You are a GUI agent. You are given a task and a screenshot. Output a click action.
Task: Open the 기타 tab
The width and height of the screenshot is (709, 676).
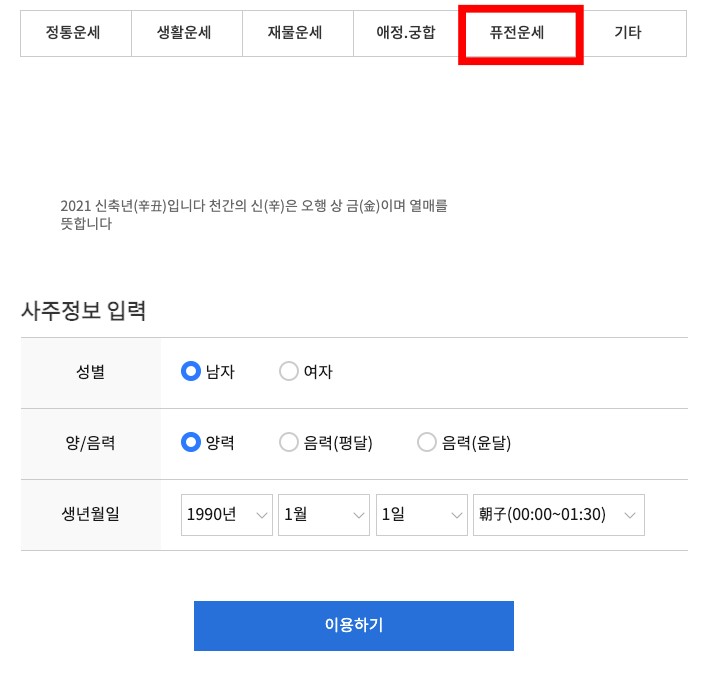[x=628, y=33]
